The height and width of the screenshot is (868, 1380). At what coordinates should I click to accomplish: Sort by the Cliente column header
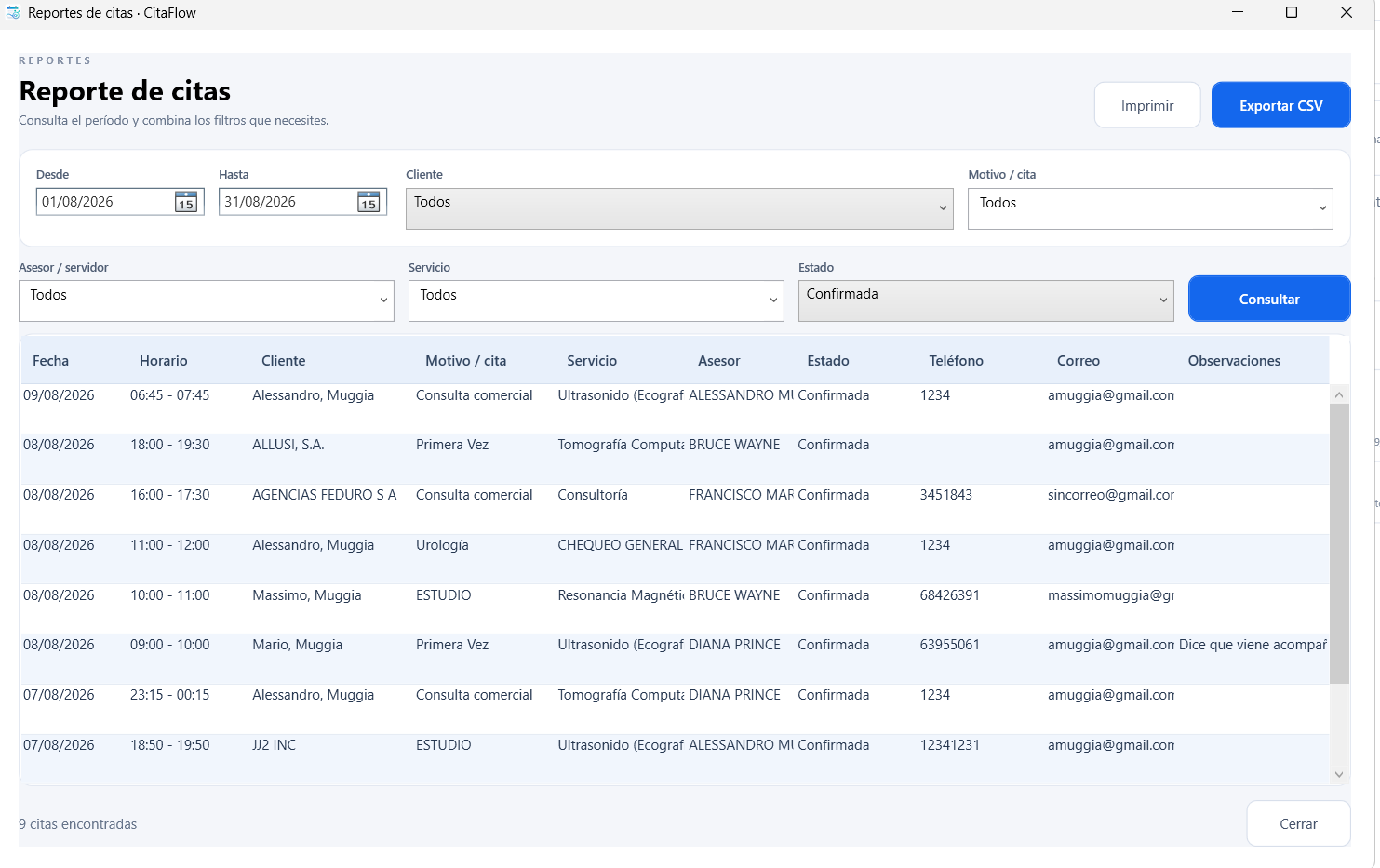click(284, 361)
